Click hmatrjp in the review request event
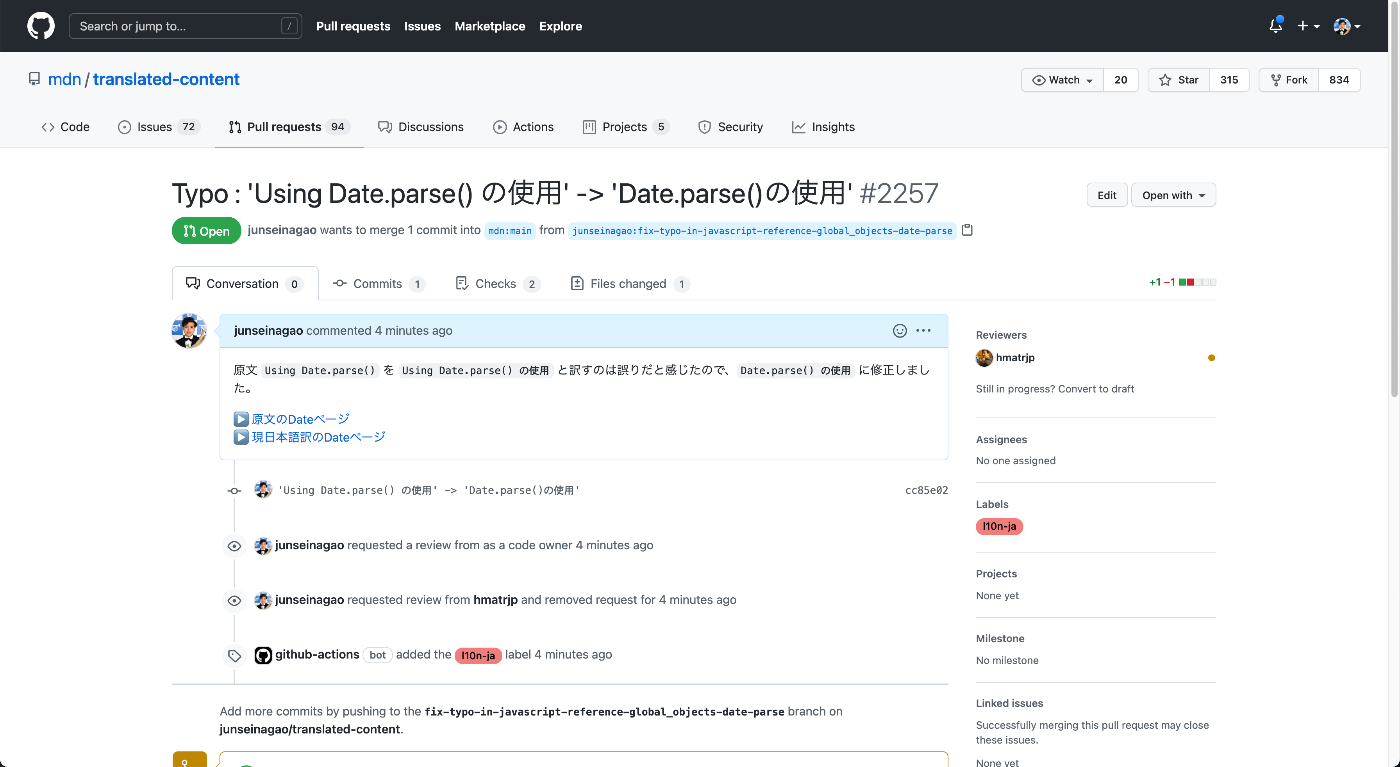The image size is (1400, 767). (495, 600)
